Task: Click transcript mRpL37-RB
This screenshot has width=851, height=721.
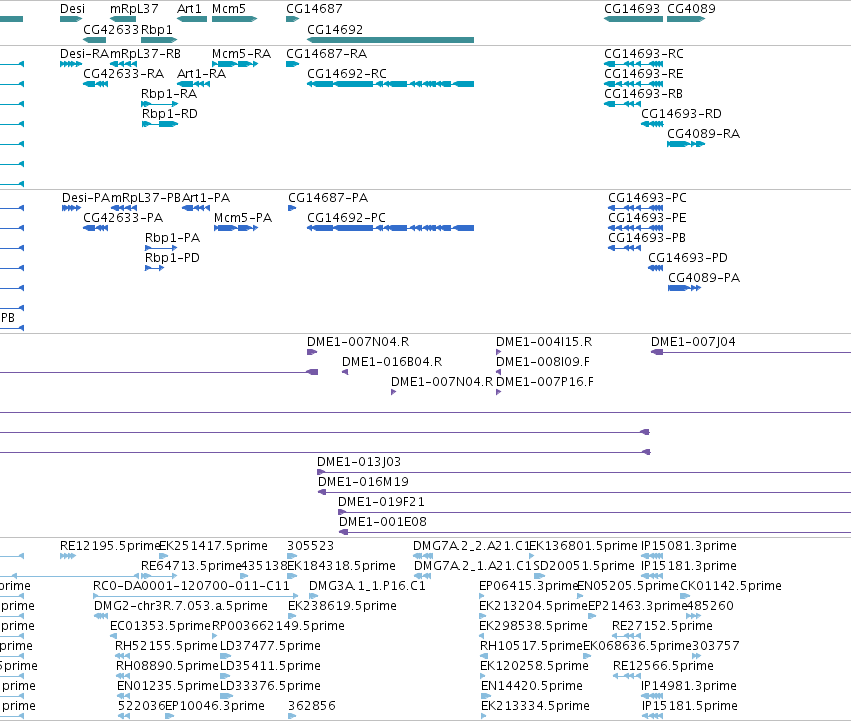Action: [x=145, y=54]
